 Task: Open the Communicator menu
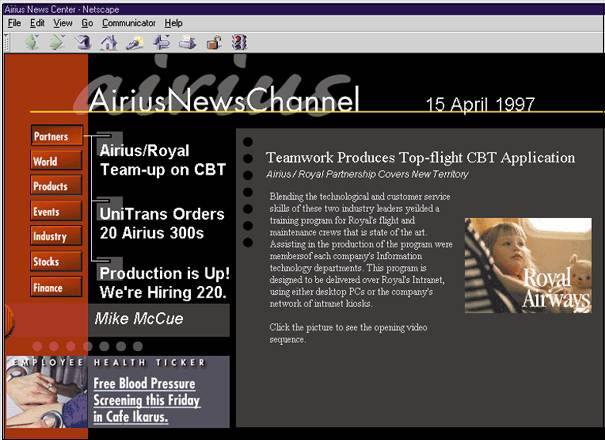(128, 23)
